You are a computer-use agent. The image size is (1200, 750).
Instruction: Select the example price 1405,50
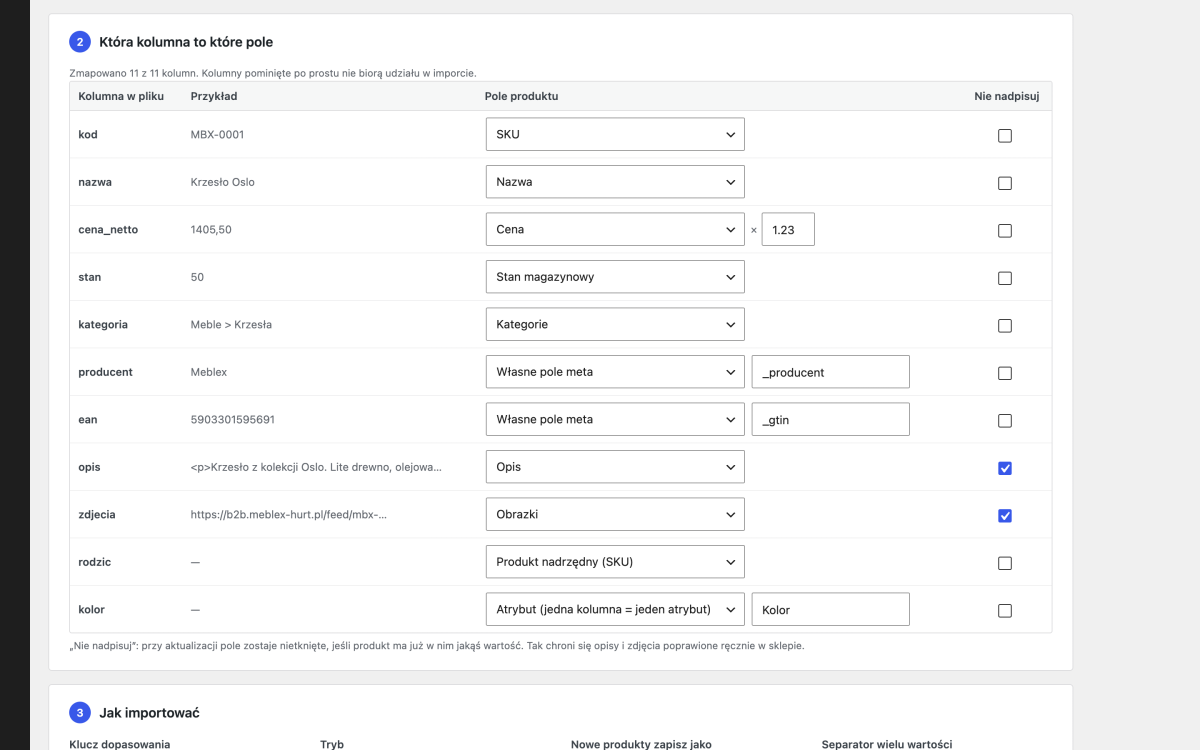coord(211,229)
